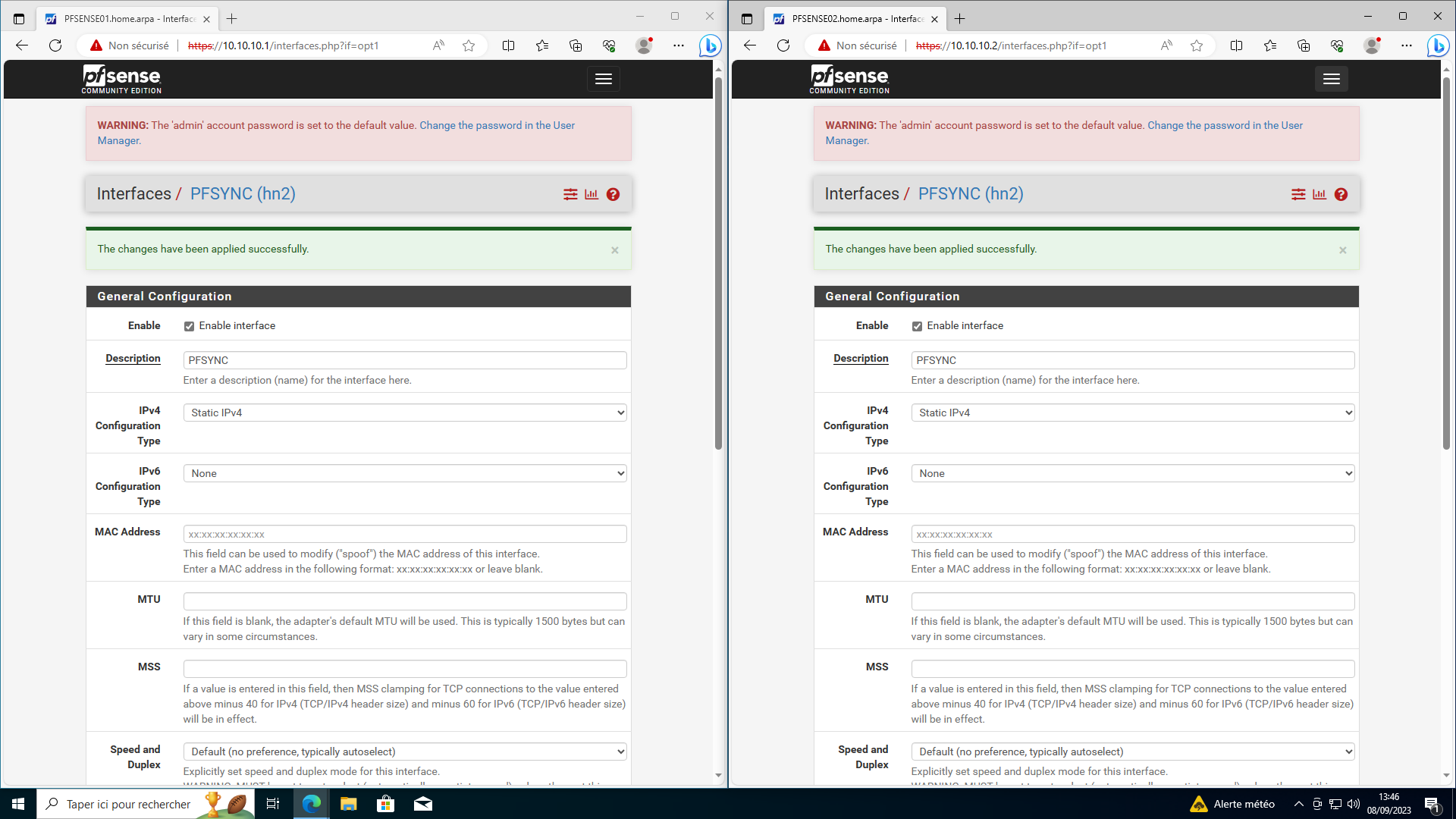Image resolution: width=1456 pixels, height=819 pixels.
Task: Refresh the PFSENSE02 browser page
Action: pyautogui.click(x=783, y=45)
